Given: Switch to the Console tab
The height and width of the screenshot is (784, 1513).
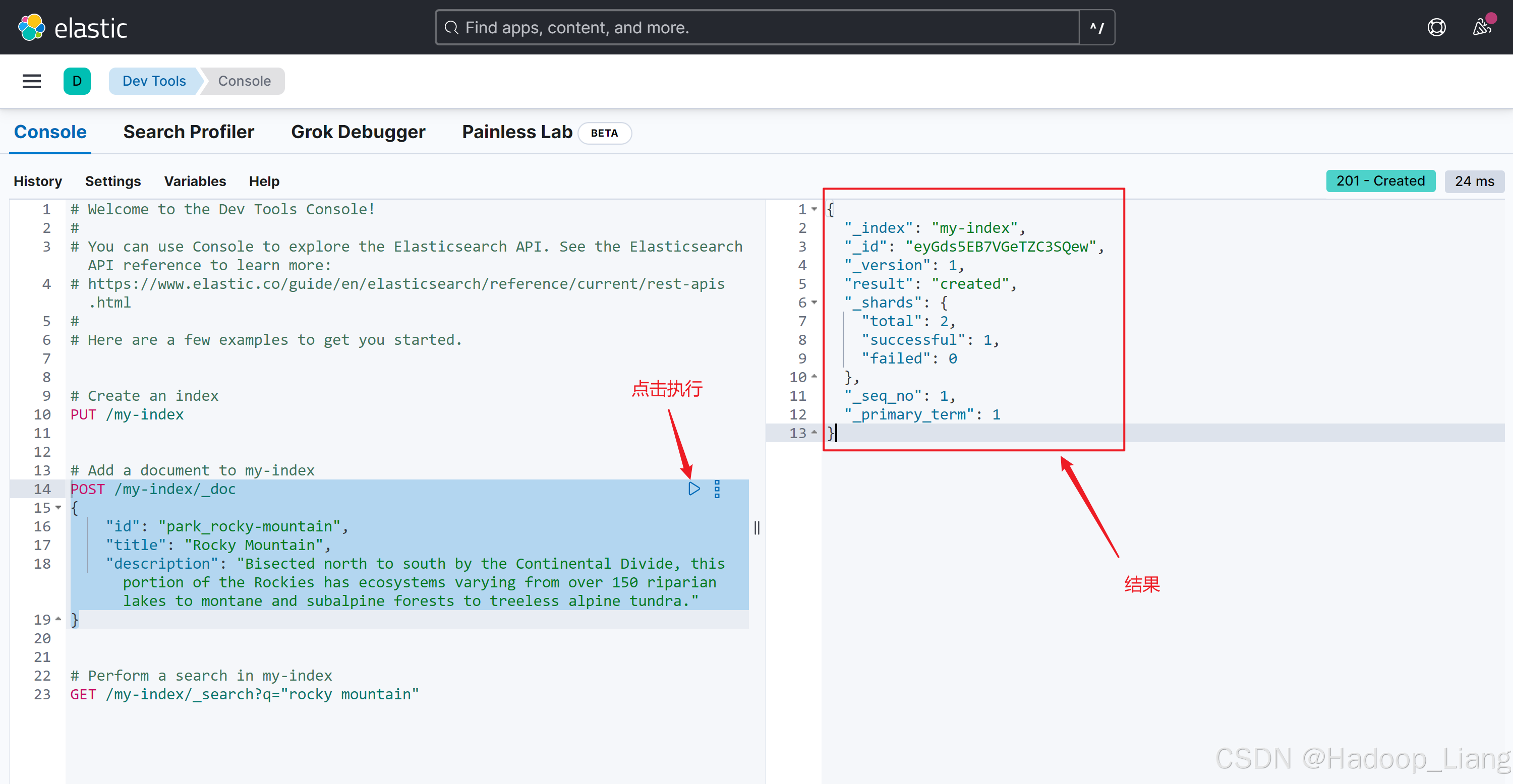Looking at the screenshot, I should pos(50,132).
